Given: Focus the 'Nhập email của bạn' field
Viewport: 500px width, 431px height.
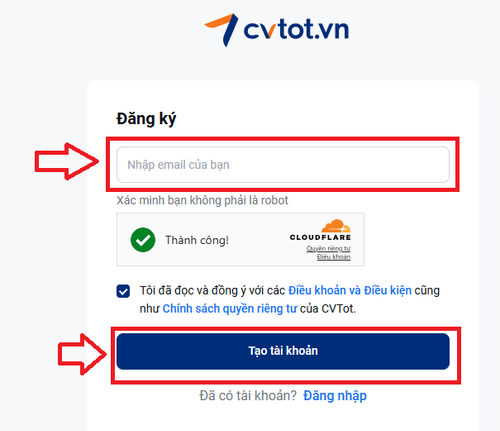Looking at the screenshot, I should (x=283, y=165).
